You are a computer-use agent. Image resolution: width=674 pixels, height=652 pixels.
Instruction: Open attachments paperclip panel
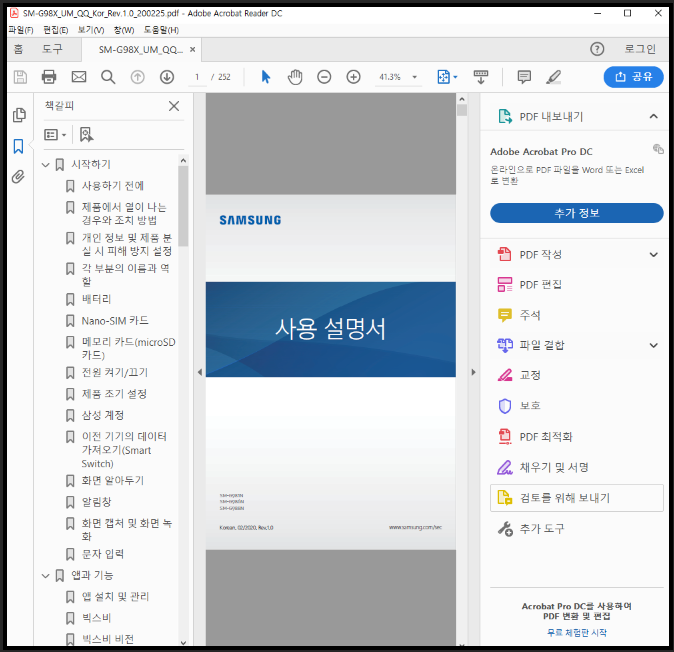tap(18, 177)
